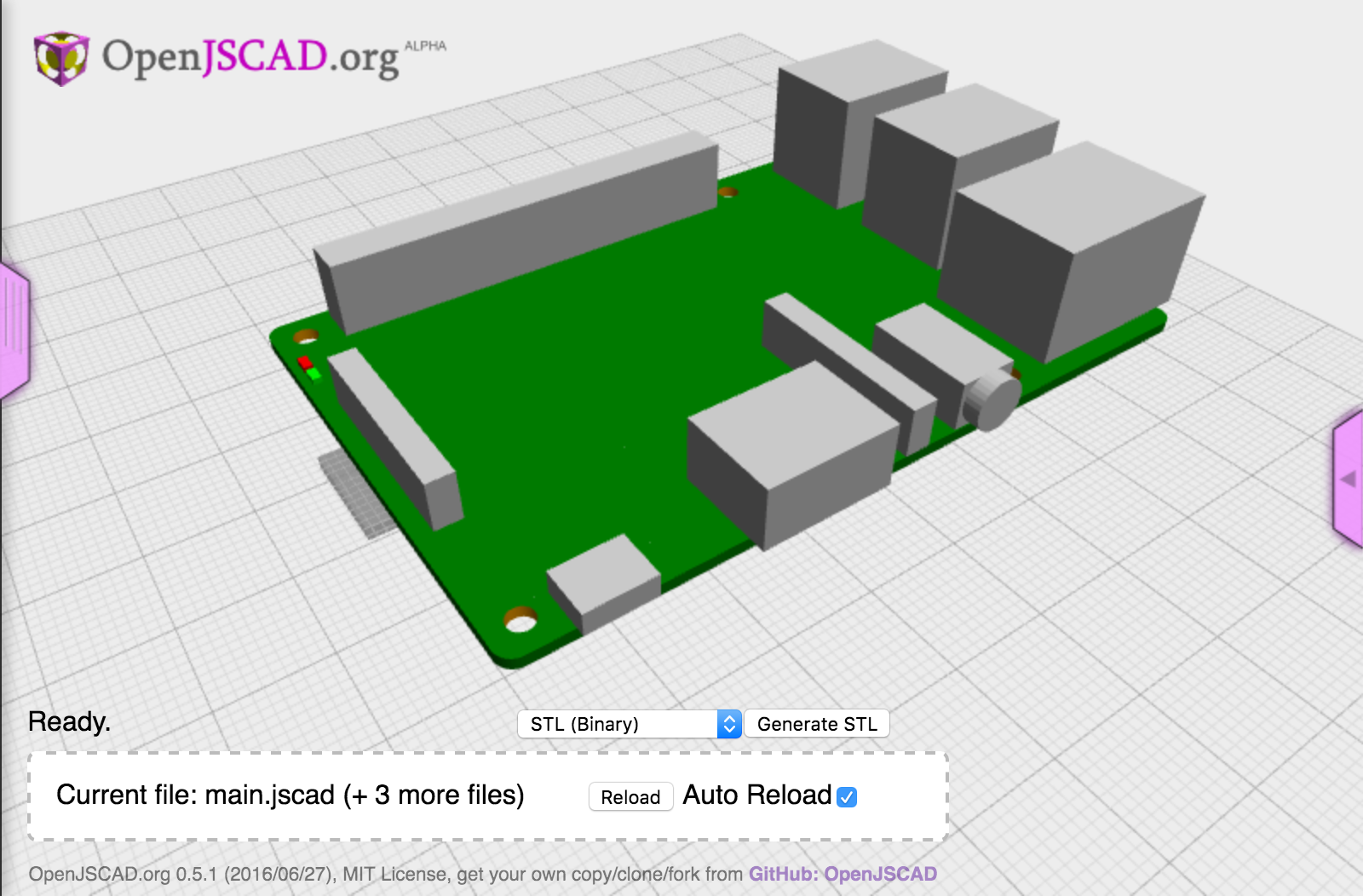
Task: Click the red LED on the board
Action: tap(304, 363)
